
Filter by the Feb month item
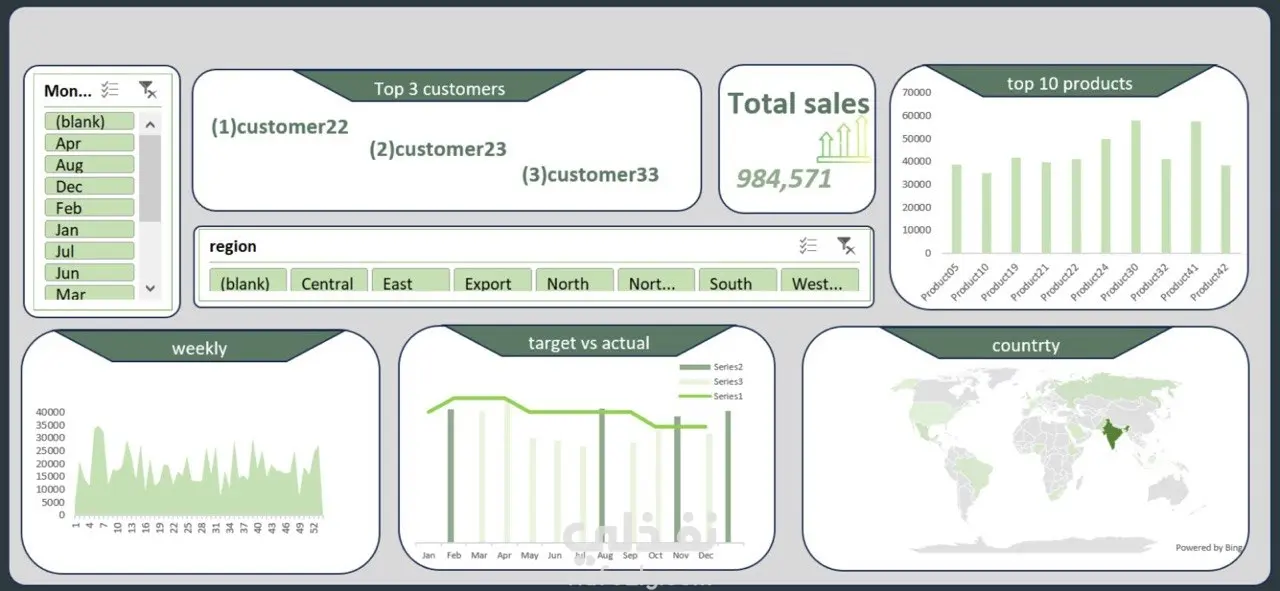click(x=89, y=208)
